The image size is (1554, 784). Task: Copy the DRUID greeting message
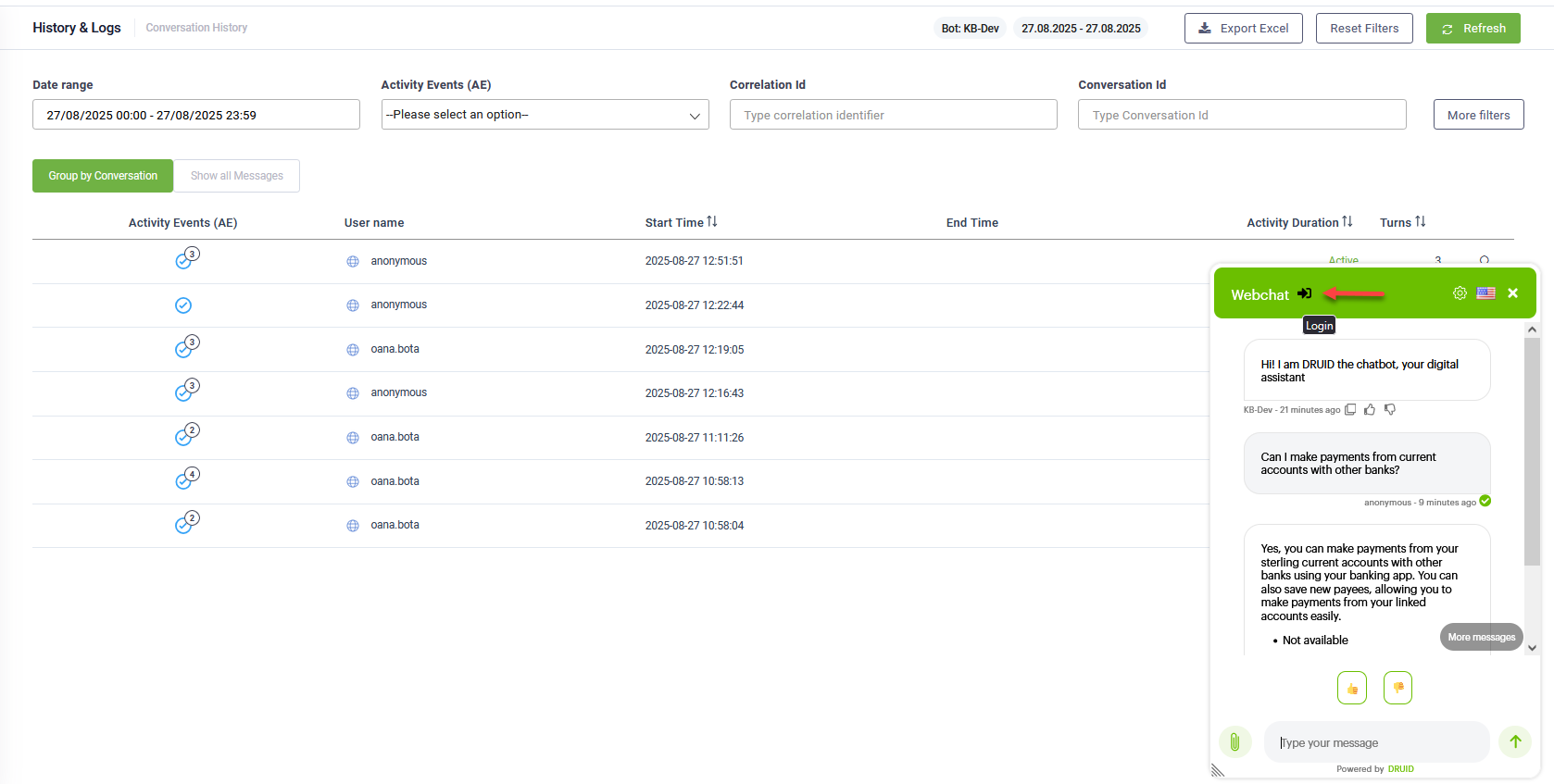click(x=1350, y=410)
